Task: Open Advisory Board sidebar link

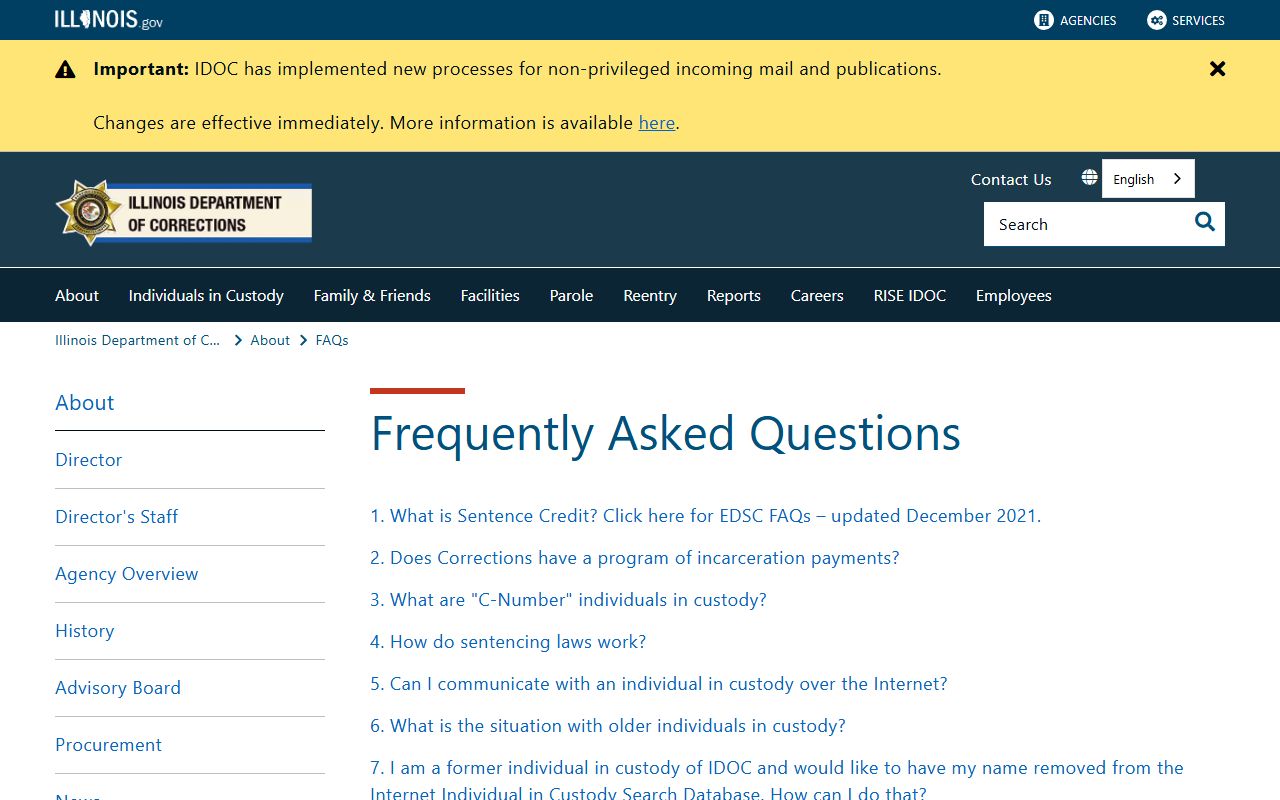Action: [118, 688]
